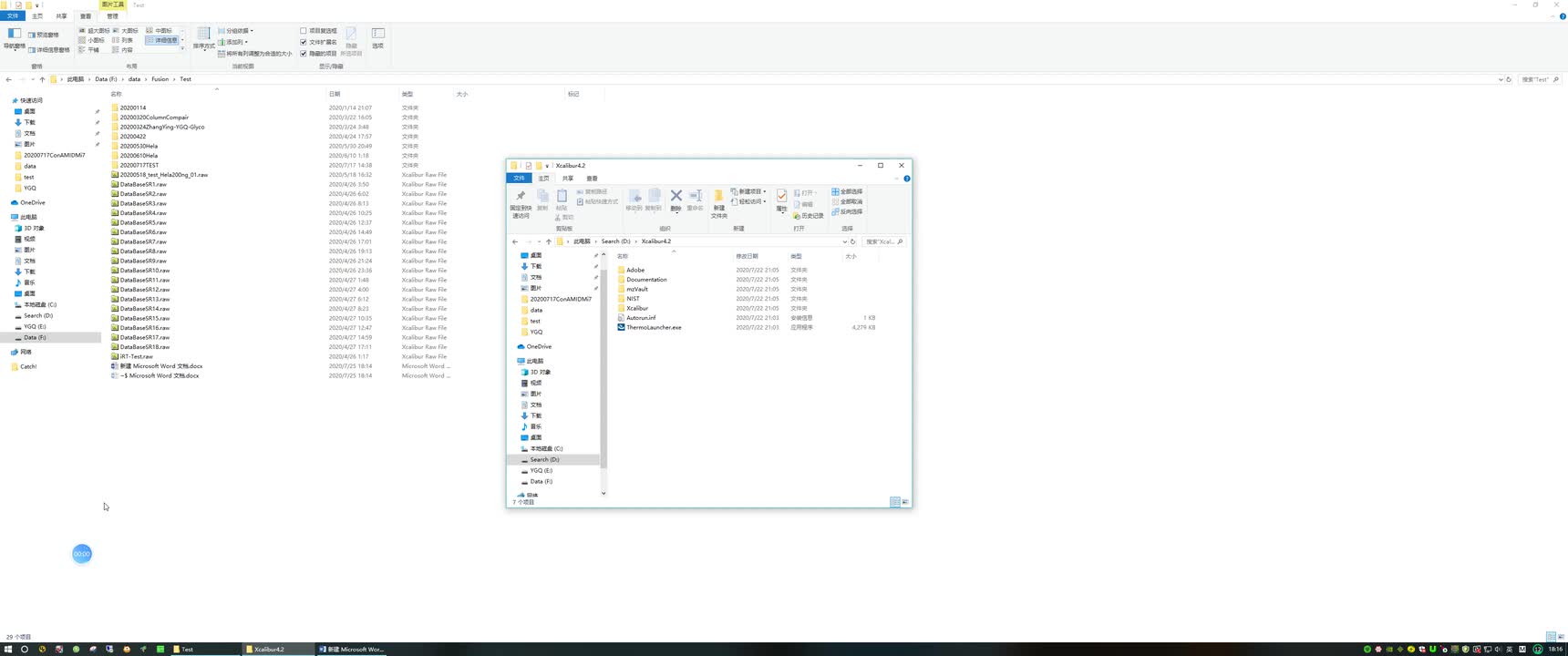Click the delete (删除) X icon

(x=676, y=196)
